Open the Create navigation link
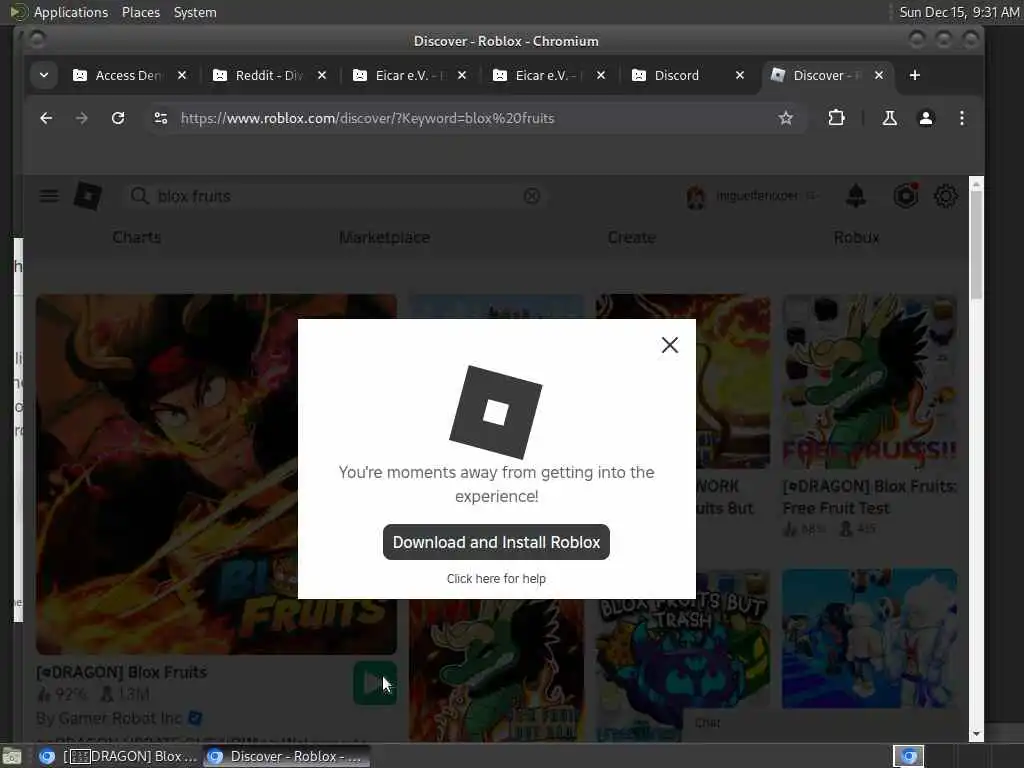The image size is (1024, 768). click(632, 237)
